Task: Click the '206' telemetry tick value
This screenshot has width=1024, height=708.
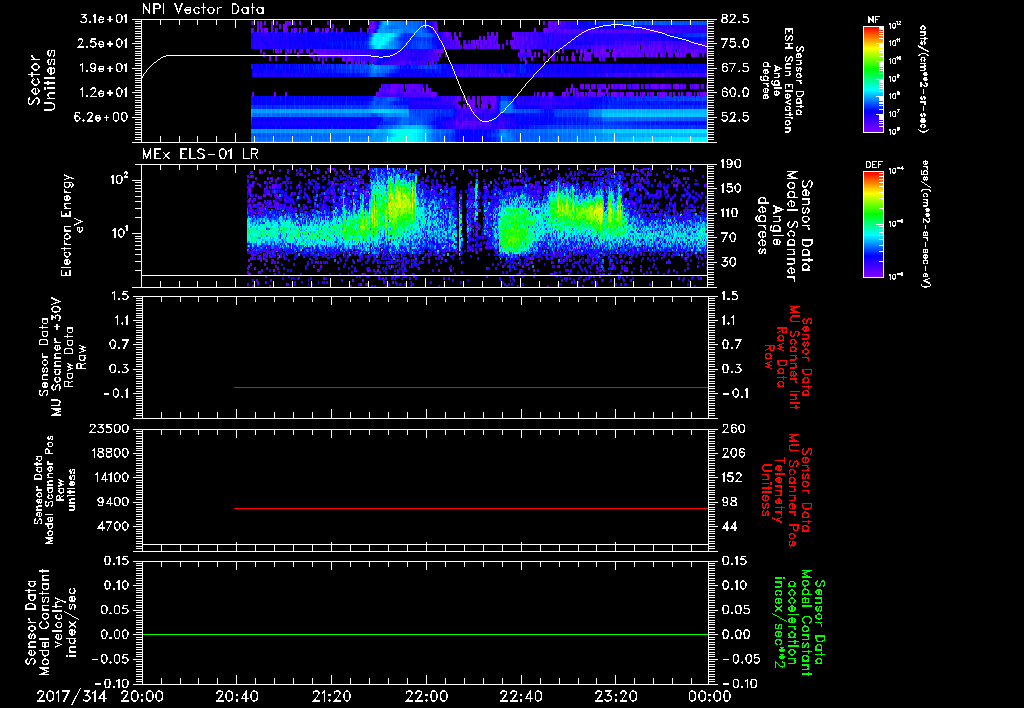Action: tap(732, 453)
